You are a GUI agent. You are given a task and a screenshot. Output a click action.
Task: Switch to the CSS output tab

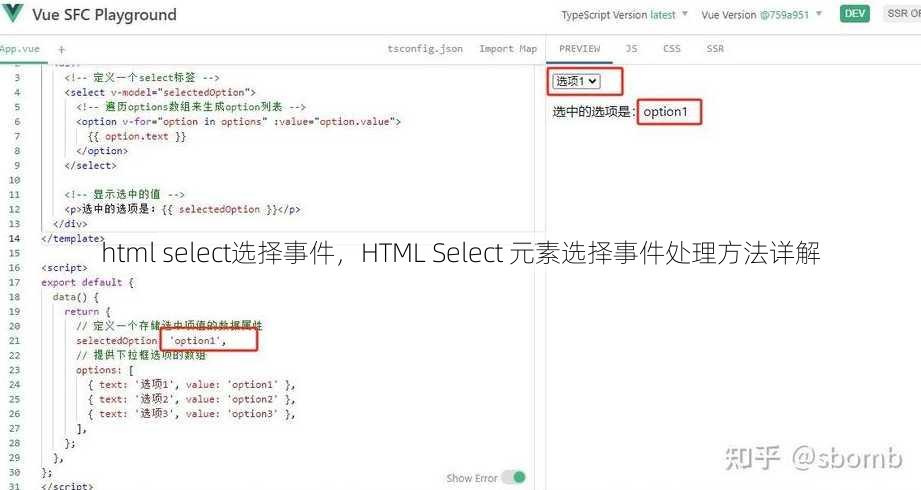[x=672, y=49]
